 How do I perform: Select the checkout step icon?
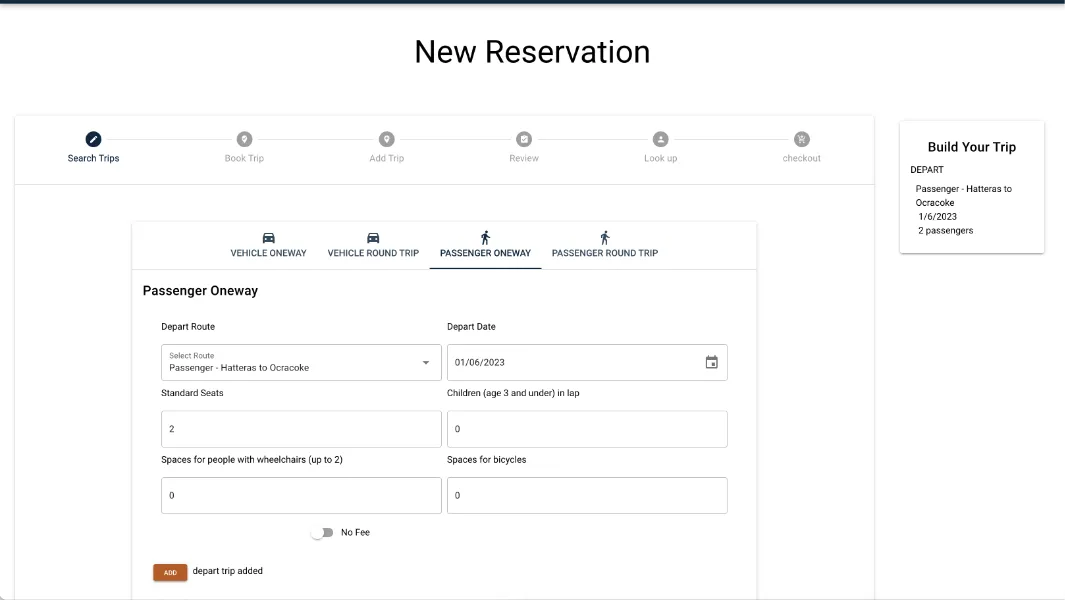[x=801, y=139]
